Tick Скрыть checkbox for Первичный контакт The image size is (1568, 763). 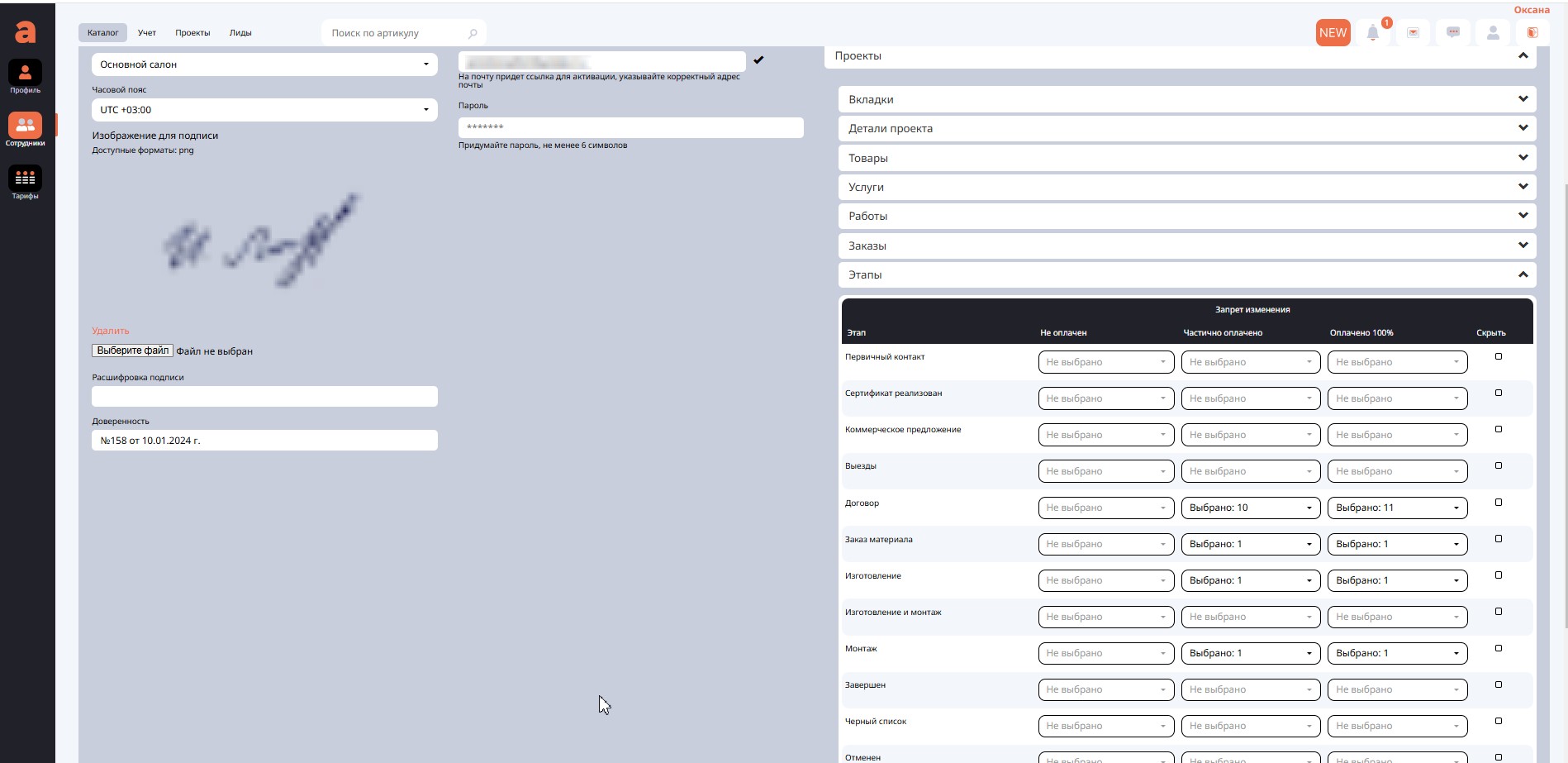tap(1499, 357)
